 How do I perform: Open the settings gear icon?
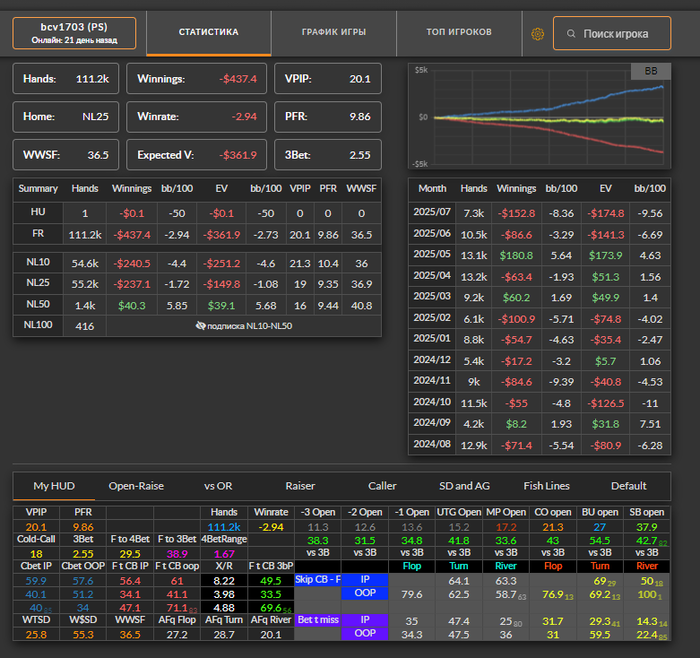[537, 34]
